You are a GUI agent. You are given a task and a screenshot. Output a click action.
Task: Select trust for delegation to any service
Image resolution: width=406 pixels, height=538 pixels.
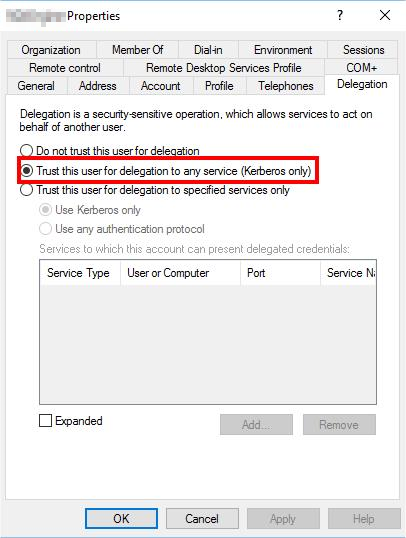point(27,170)
